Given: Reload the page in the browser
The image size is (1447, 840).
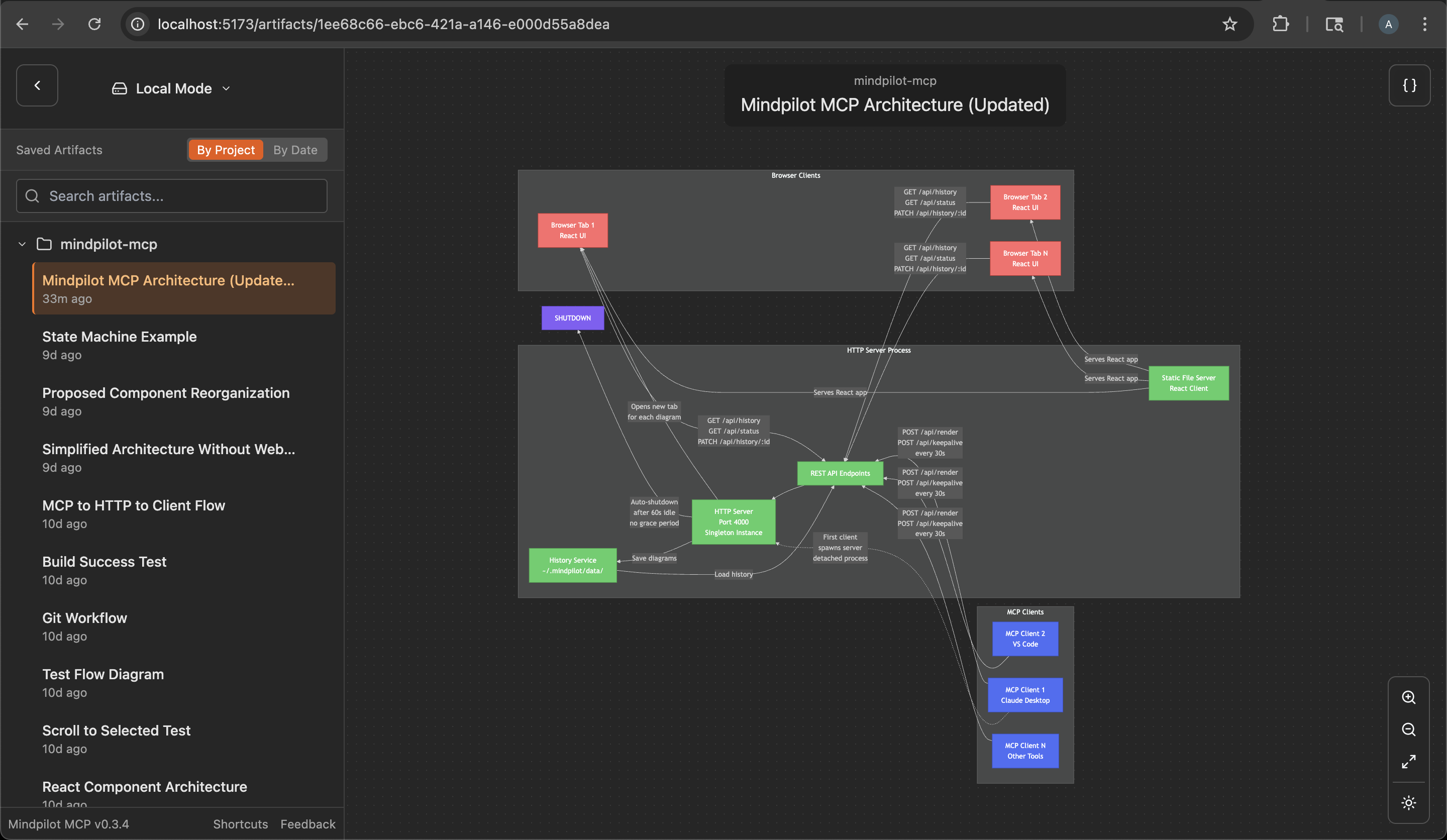Looking at the screenshot, I should [x=95, y=24].
